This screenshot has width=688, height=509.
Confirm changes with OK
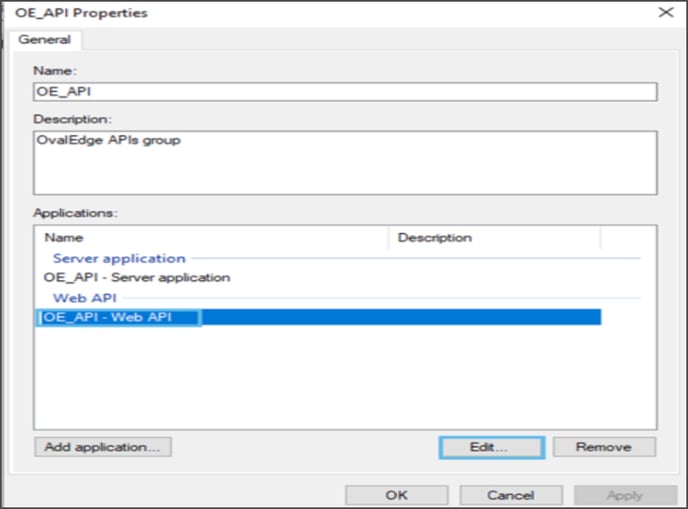[397, 495]
